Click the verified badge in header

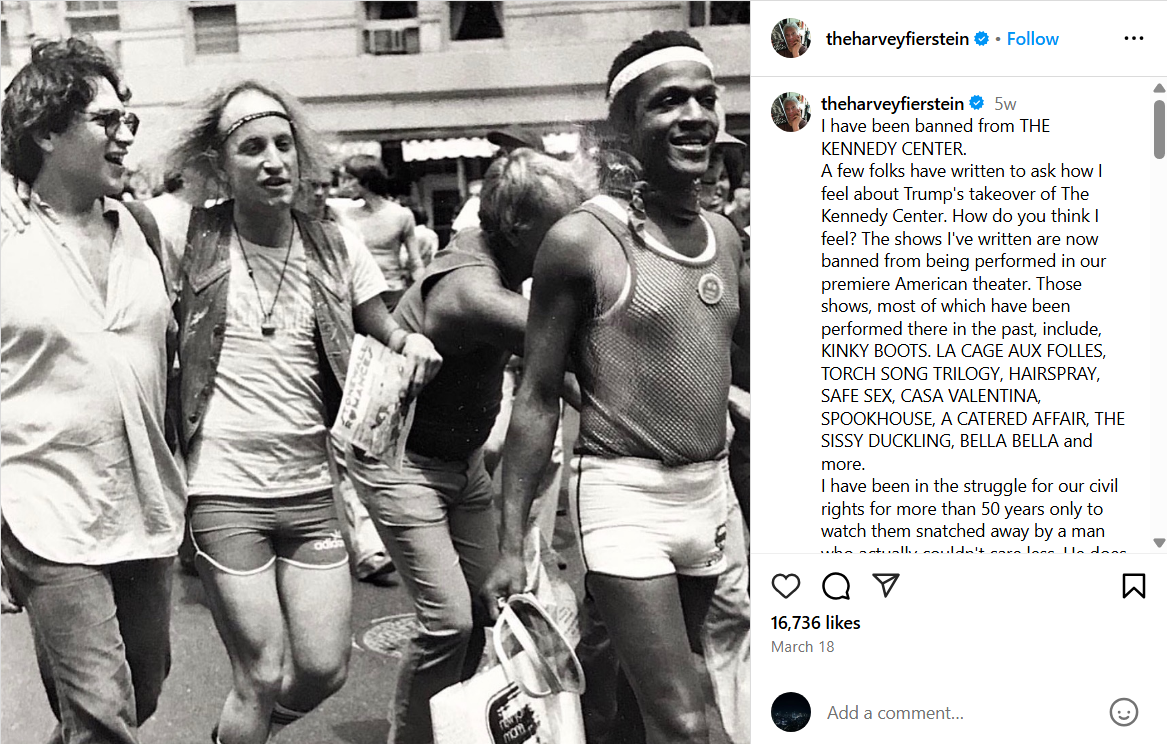tap(982, 39)
